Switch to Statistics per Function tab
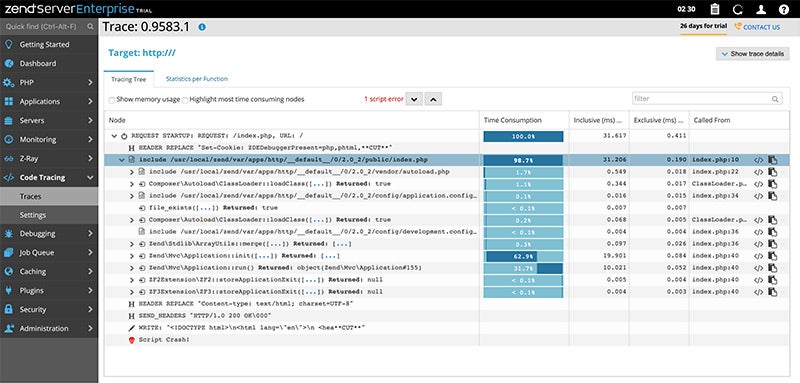Image resolution: width=800 pixels, height=383 pixels. pos(196,79)
